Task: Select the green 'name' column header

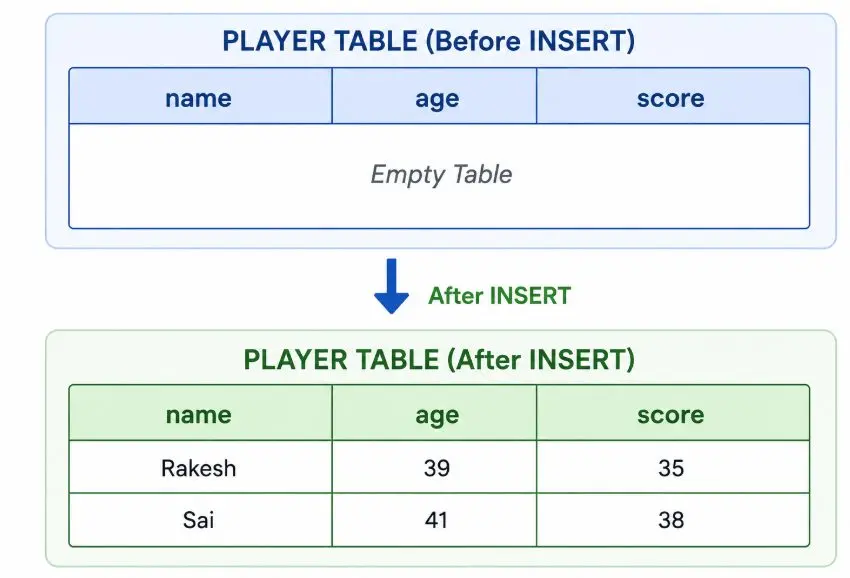Action: coord(200,413)
